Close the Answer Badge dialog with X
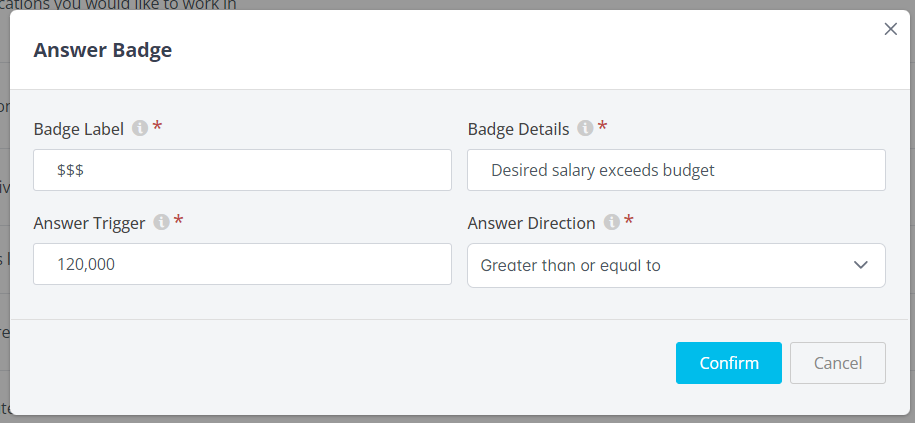Image resolution: width=915 pixels, height=423 pixels. [x=891, y=29]
